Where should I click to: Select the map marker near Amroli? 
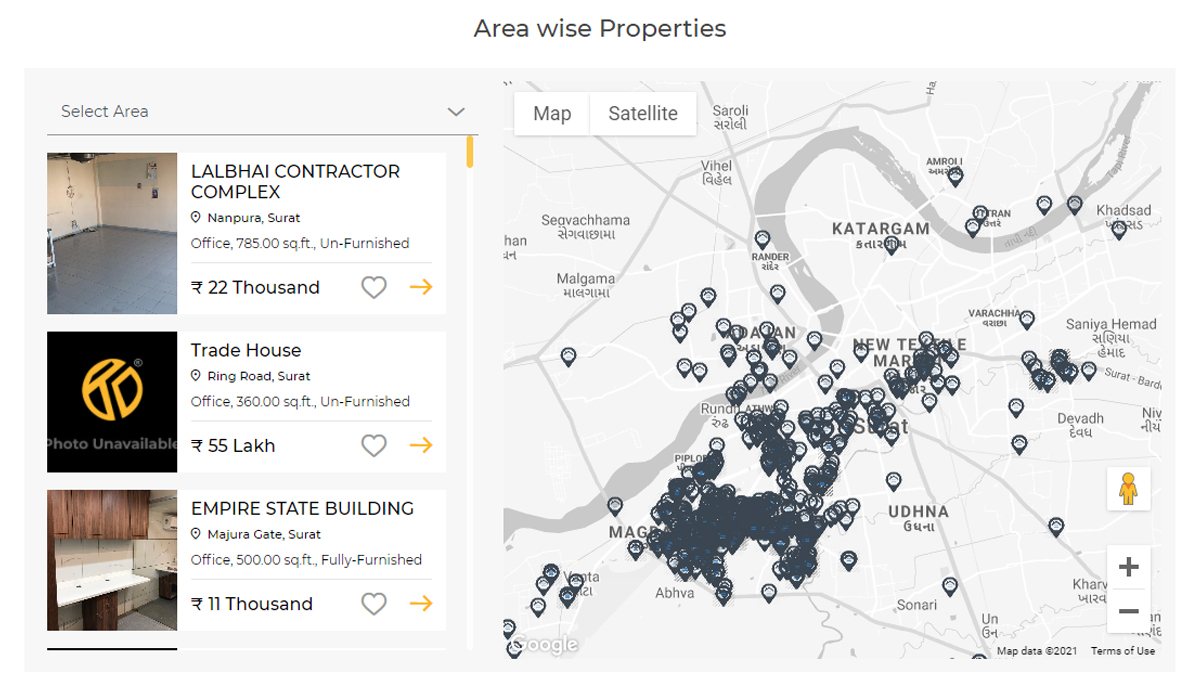pos(955,176)
